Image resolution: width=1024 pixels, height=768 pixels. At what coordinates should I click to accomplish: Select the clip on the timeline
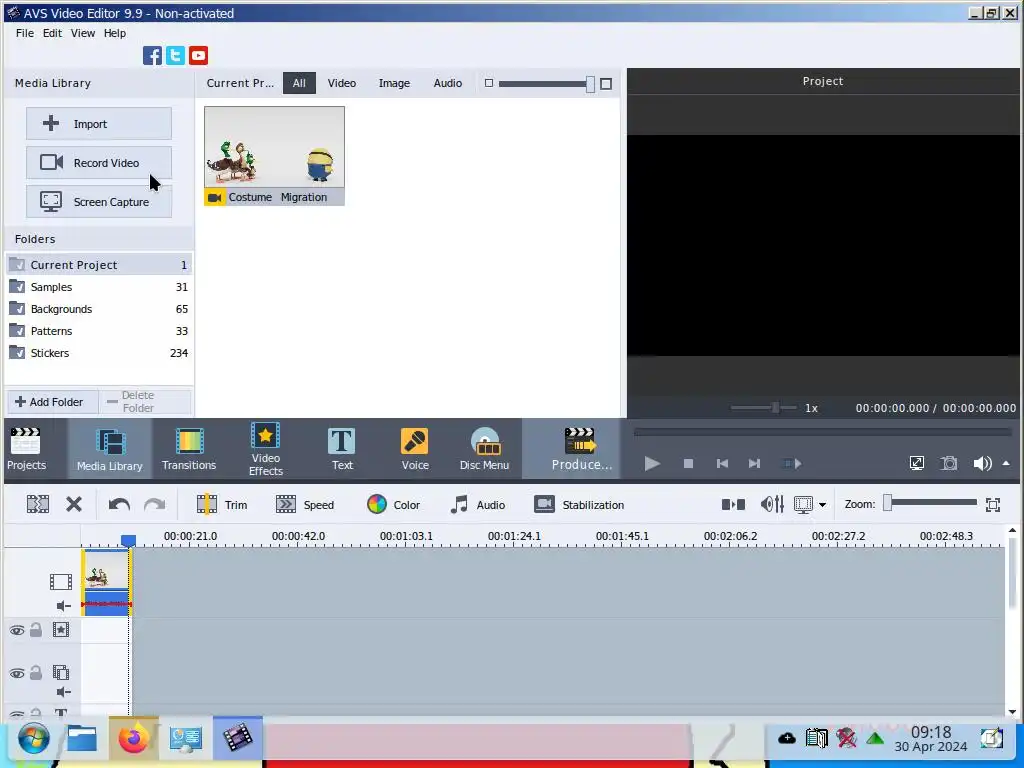click(106, 582)
